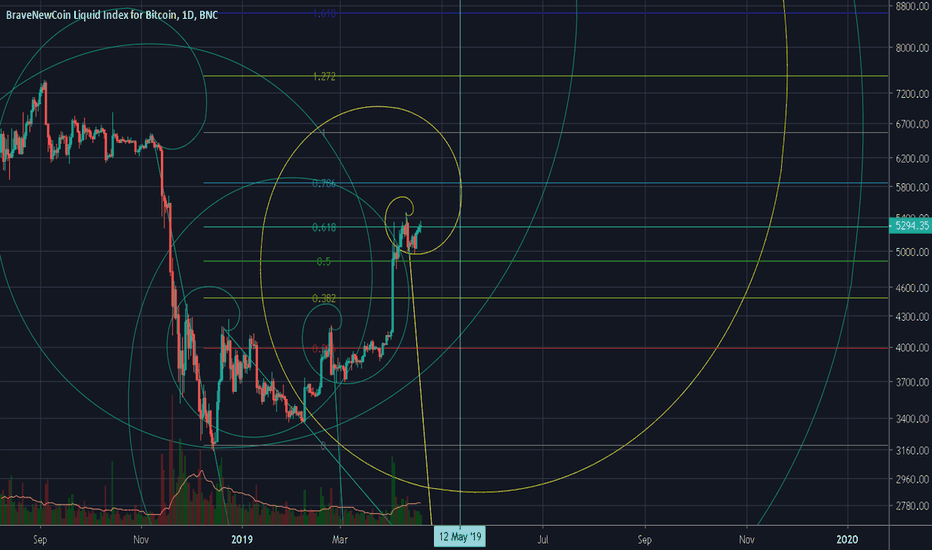
Task: Select the 6200.00 price axis label
Action: [x=912, y=159]
